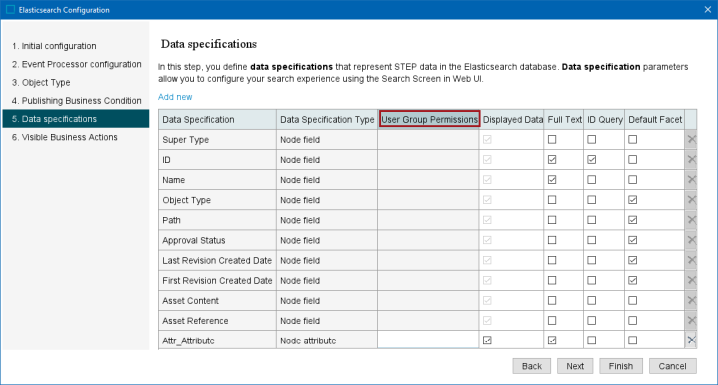The width and height of the screenshot is (718, 385).
Task: Enable Full Text for Super Type
Action: 552,139
